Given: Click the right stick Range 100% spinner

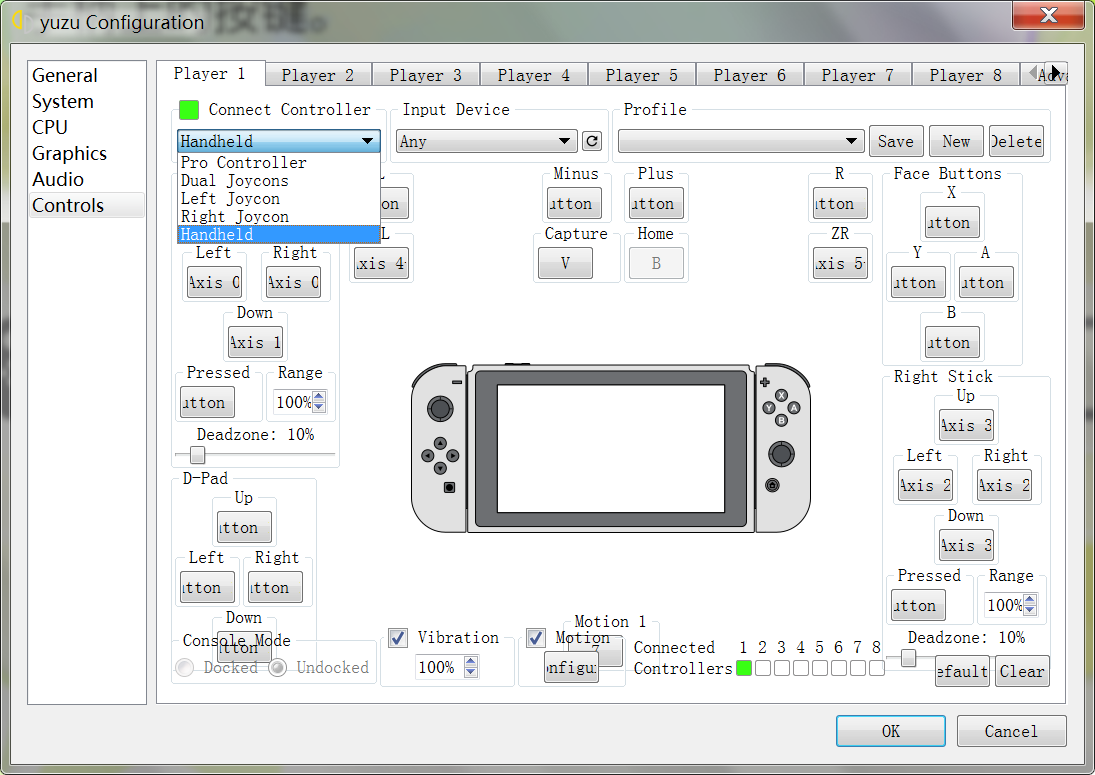Looking at the screenshot, I should pos(1011,605).
